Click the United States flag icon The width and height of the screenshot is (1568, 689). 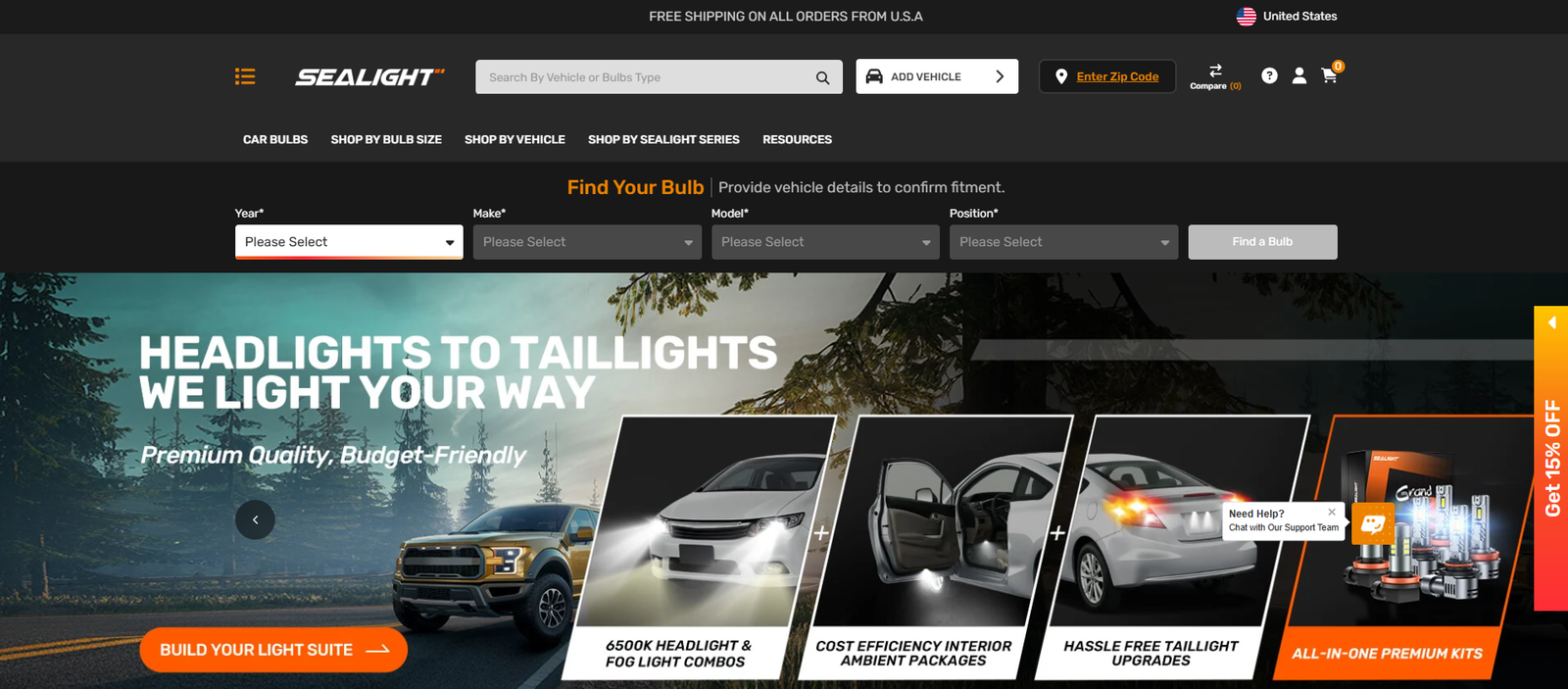coord(1247,17)
